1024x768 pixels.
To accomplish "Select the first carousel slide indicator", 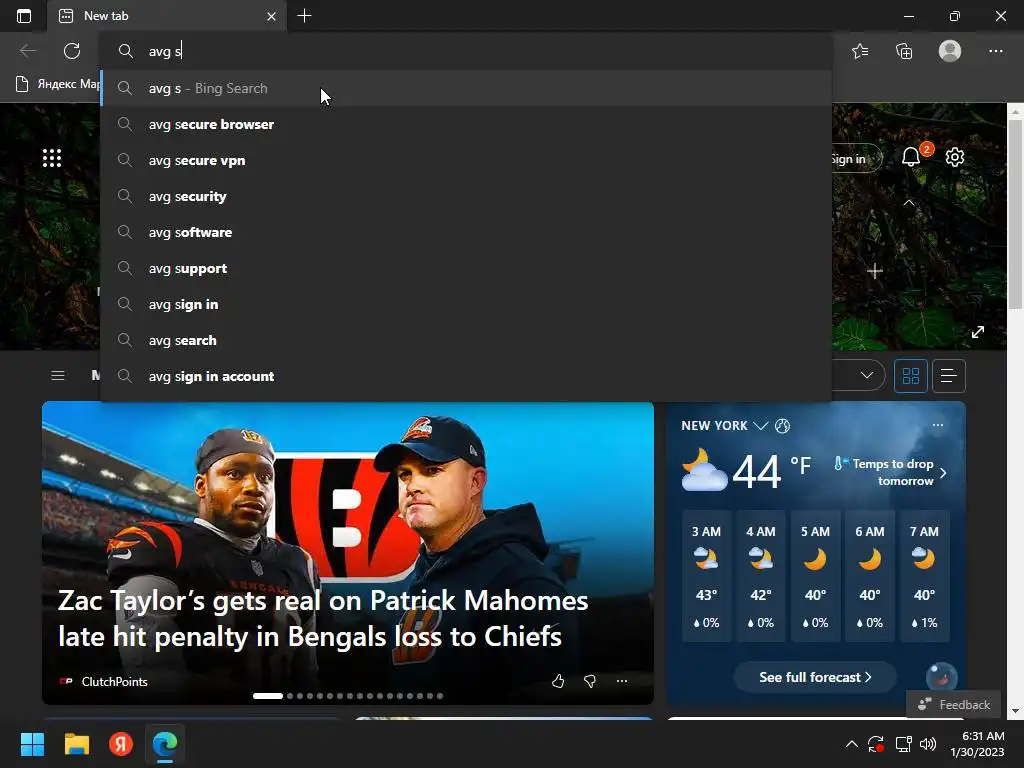I will (268, 696).
